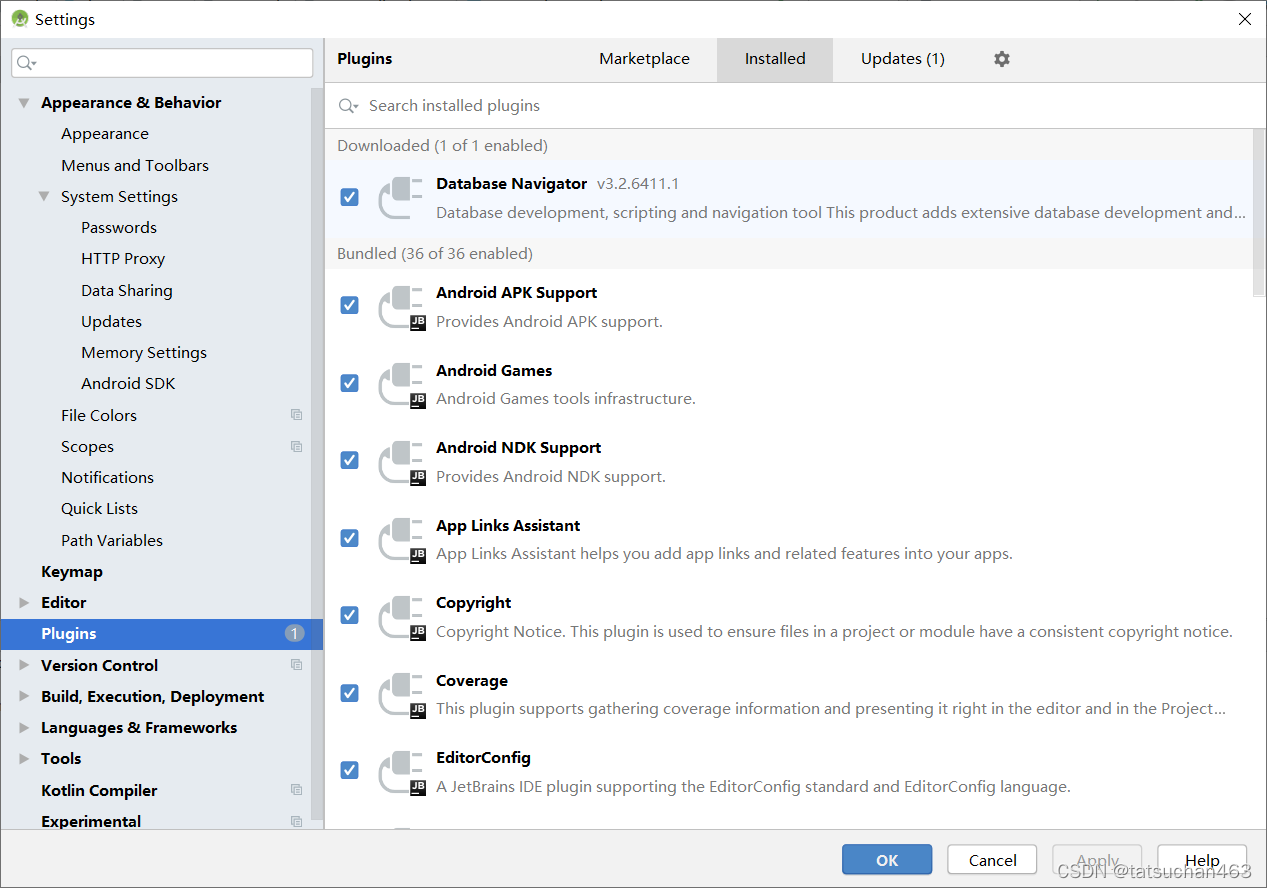Toggle the Android NDK Support checkbox
This screenshot has width=1267, height=888.
349,460
